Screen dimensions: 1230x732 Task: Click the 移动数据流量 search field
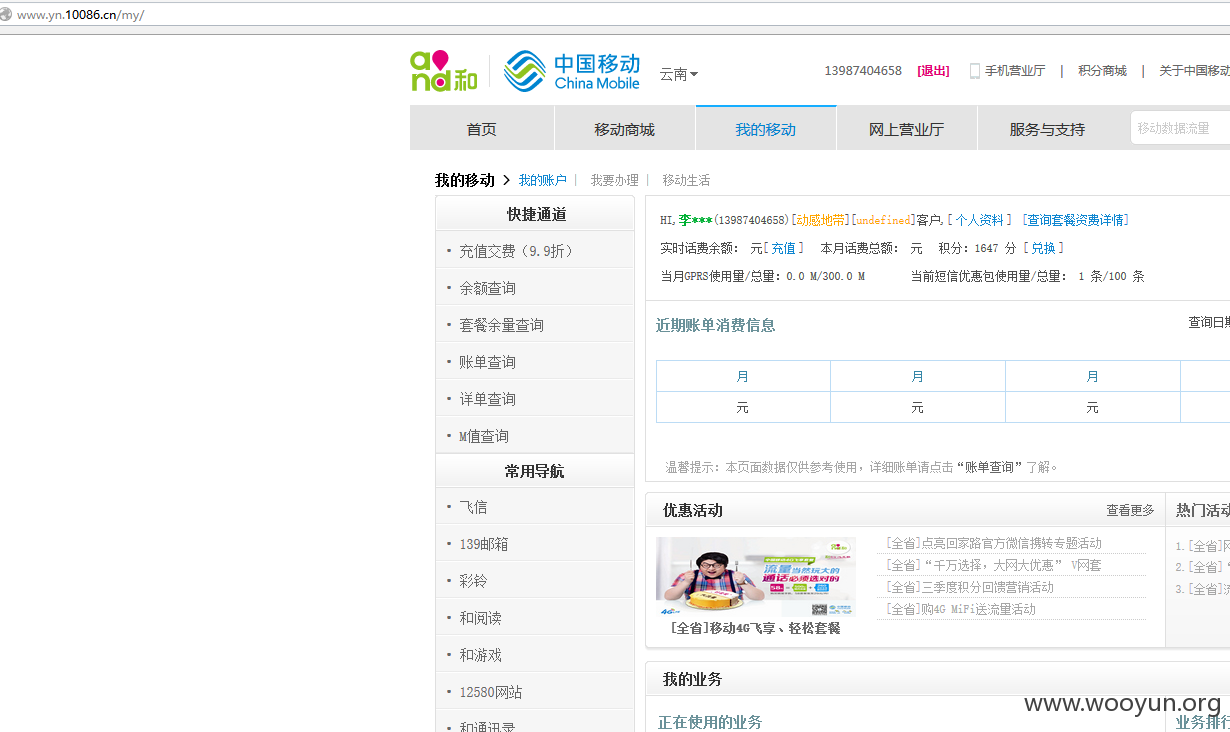click(1180, 128)
